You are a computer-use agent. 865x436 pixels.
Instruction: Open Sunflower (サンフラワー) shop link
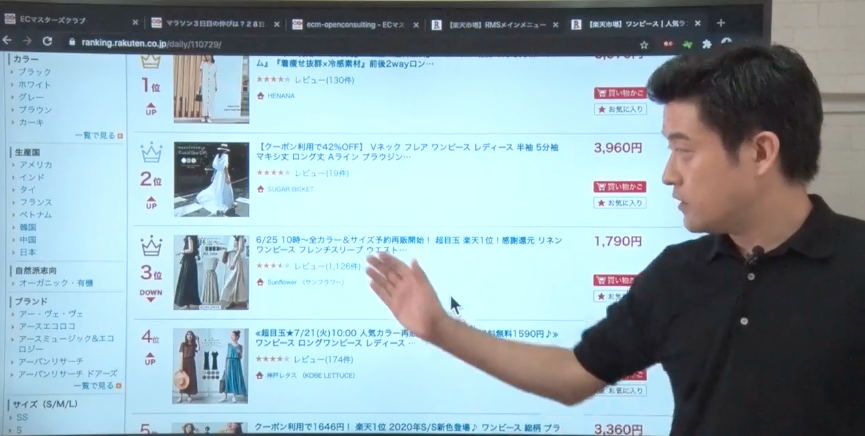(x=306, y=283)
